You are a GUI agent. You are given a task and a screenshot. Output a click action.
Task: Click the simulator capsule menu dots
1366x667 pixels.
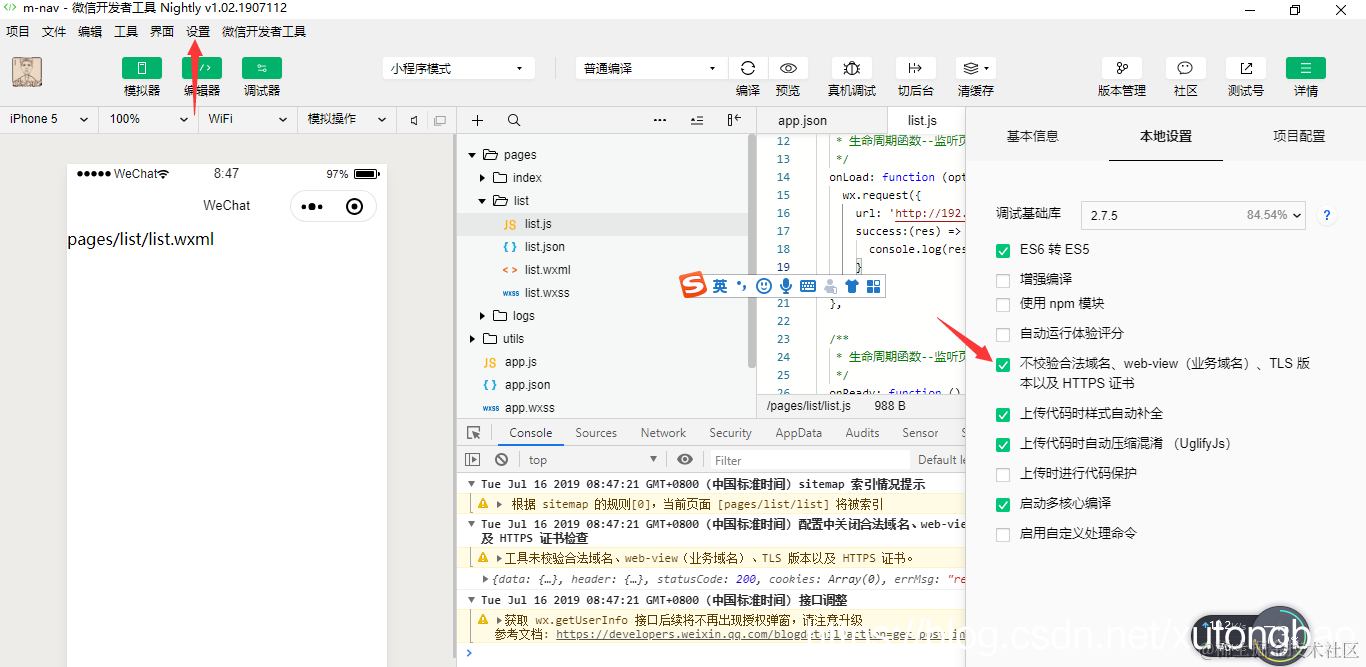pos(312,207)
